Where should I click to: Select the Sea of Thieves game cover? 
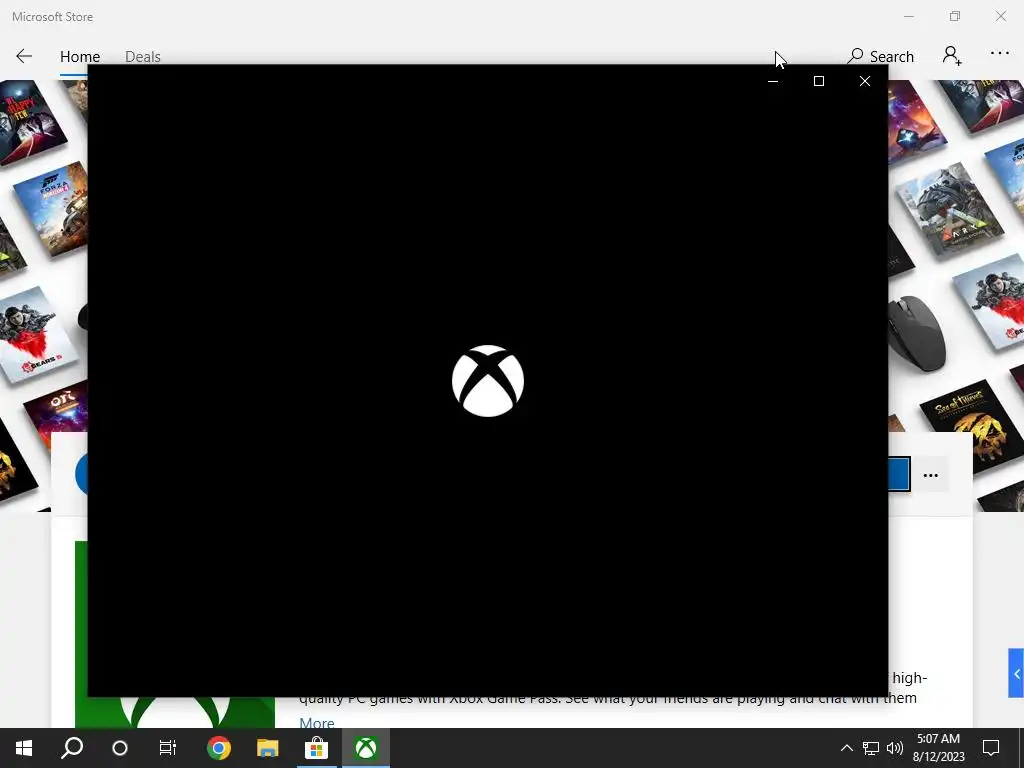(970, 427)
